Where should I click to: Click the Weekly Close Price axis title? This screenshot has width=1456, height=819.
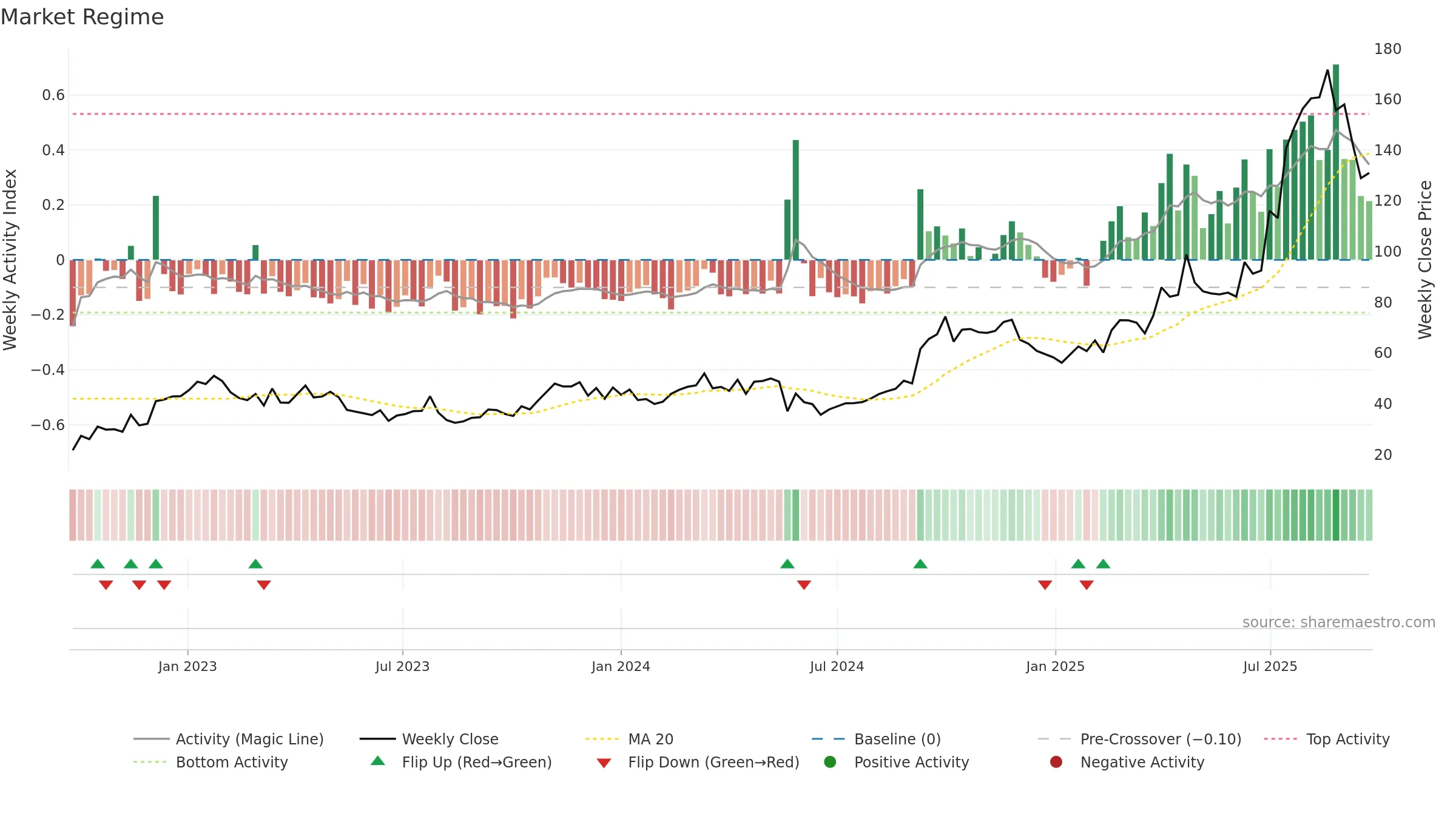pyautogui.click(x=1424, y=260)
